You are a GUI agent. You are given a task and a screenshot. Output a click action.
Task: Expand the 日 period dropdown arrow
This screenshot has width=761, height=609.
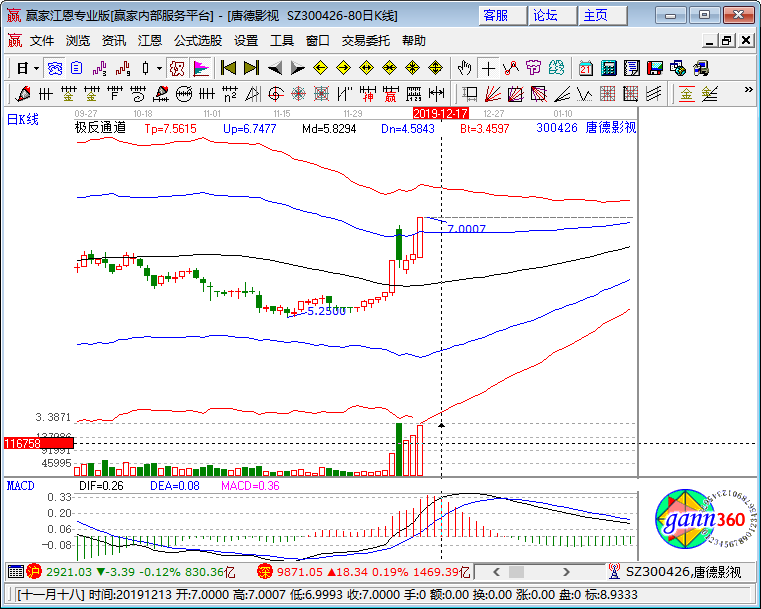tap(36, 68)
